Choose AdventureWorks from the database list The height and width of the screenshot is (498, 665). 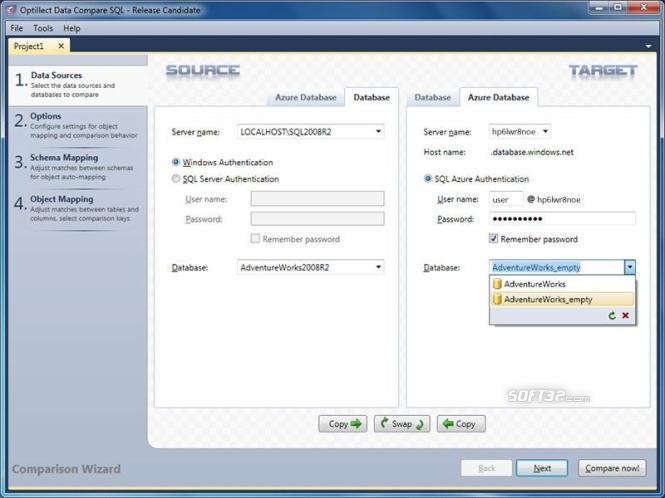[562, 284]
